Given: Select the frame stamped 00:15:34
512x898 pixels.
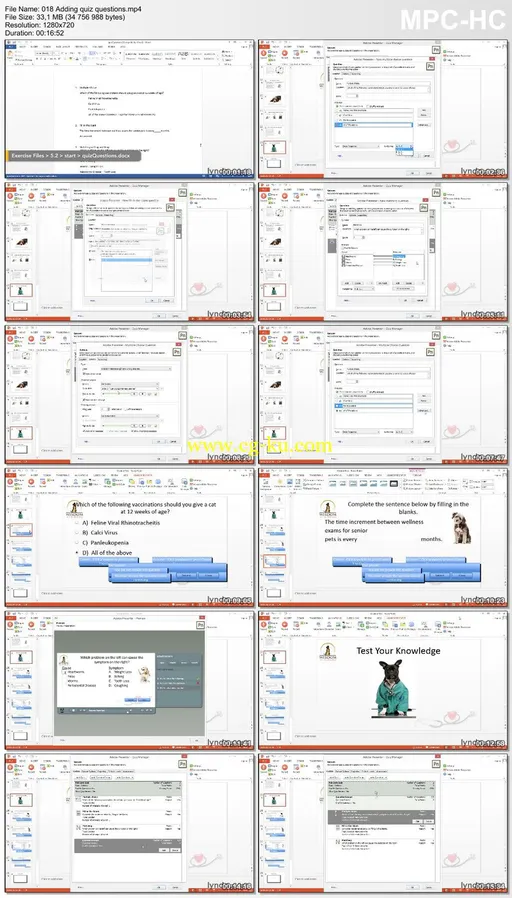Looking at the screenshot, I should tap(383, 824).
